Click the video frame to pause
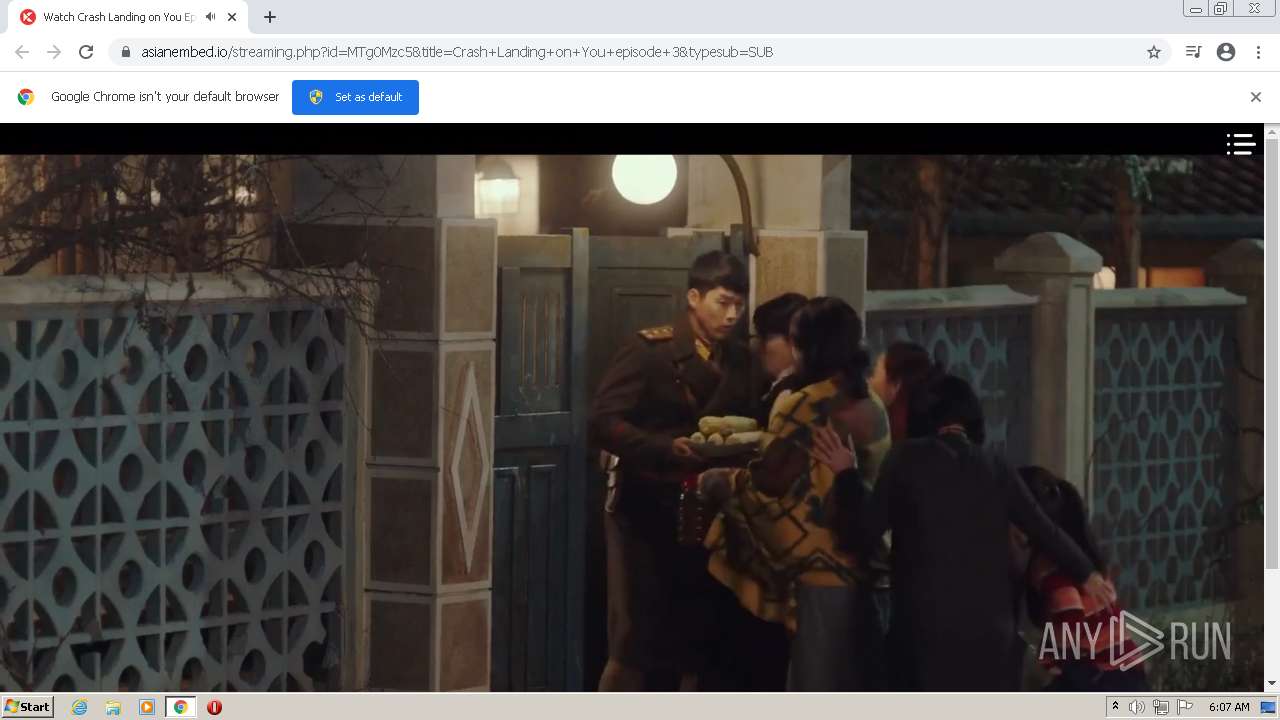1280x720 pixels. pyautogui.click(x=632, y=422)
